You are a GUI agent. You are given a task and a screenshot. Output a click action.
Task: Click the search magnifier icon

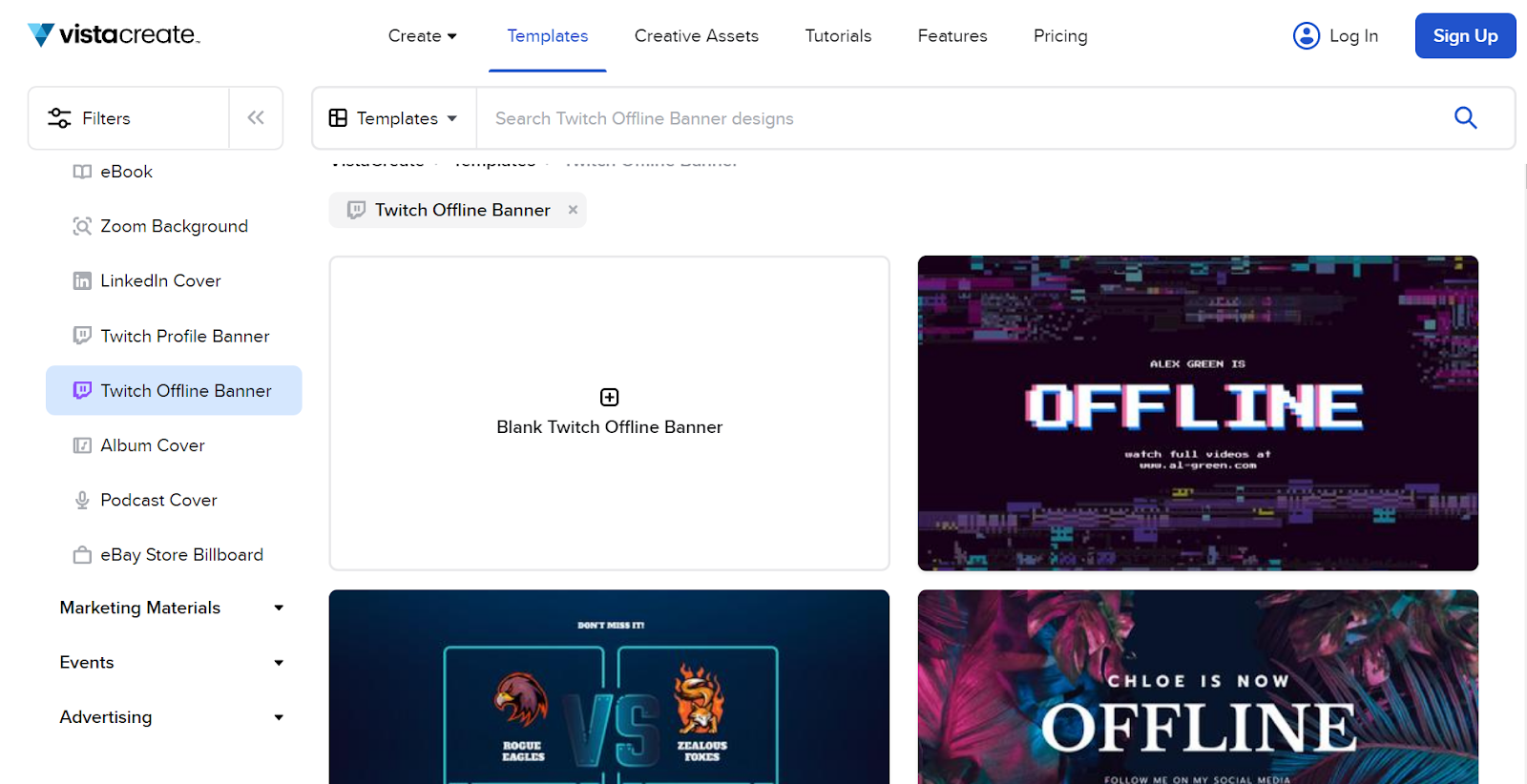(1465, 118)
